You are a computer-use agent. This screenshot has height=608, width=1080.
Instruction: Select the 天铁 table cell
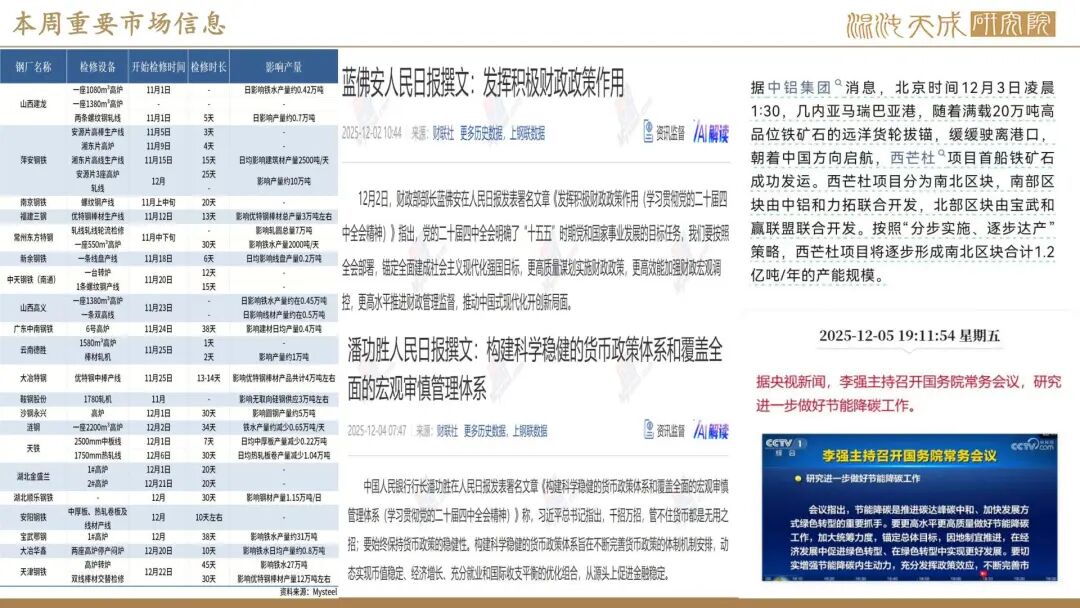[33, 448]
